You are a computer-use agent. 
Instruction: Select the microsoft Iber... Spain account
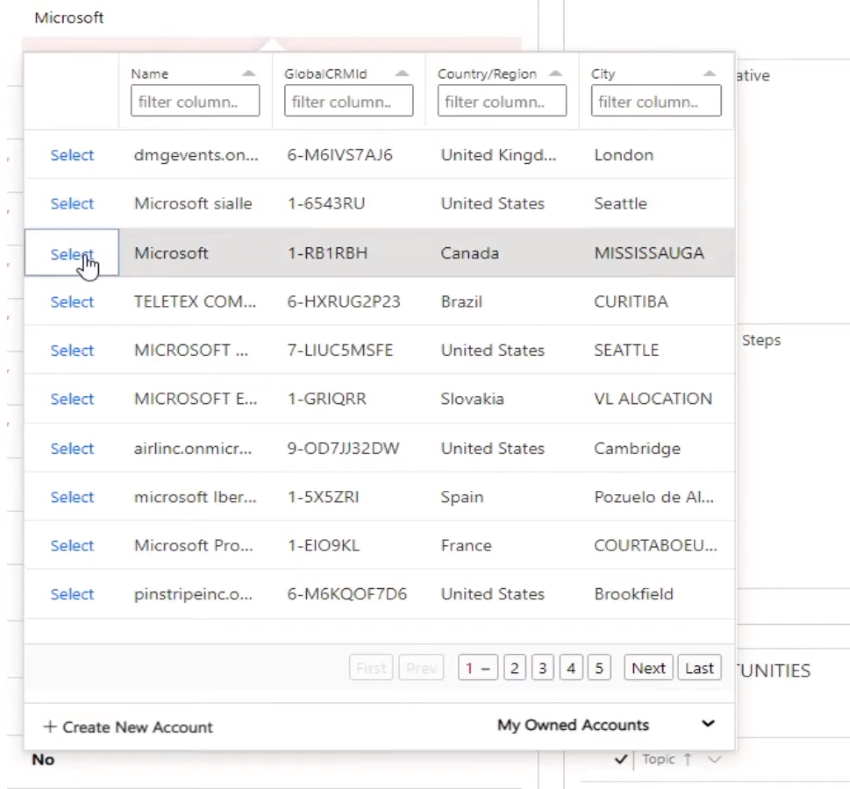coord(72,497)
